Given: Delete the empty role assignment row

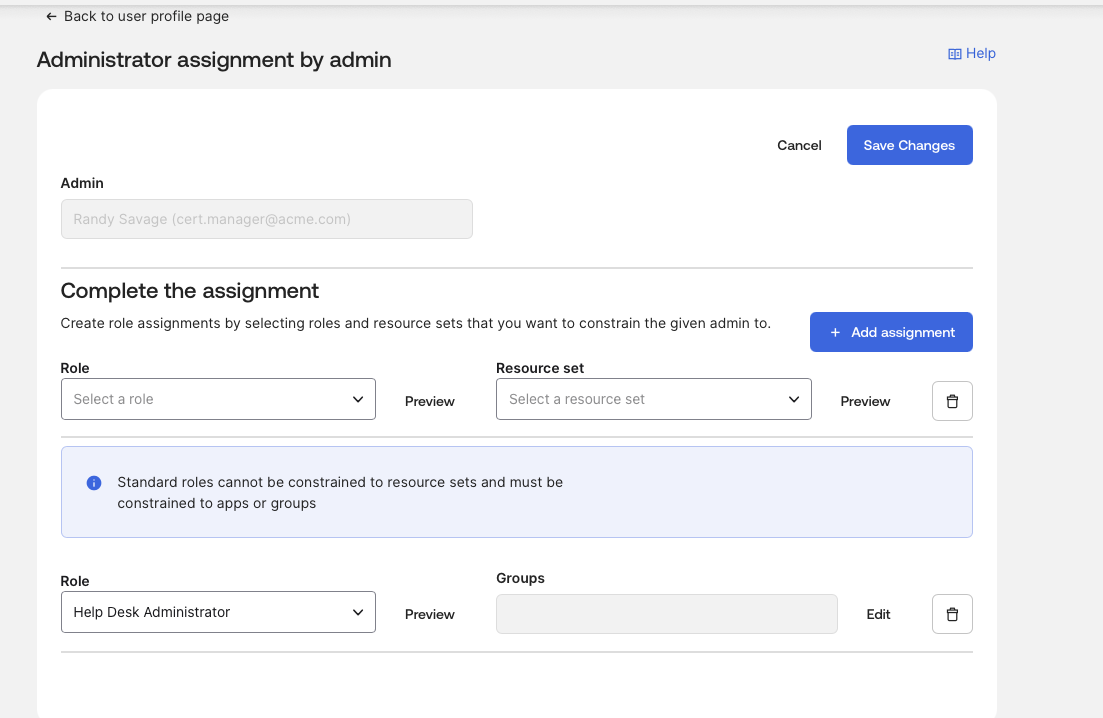Looking at the screenshot, I should (952, 401).
